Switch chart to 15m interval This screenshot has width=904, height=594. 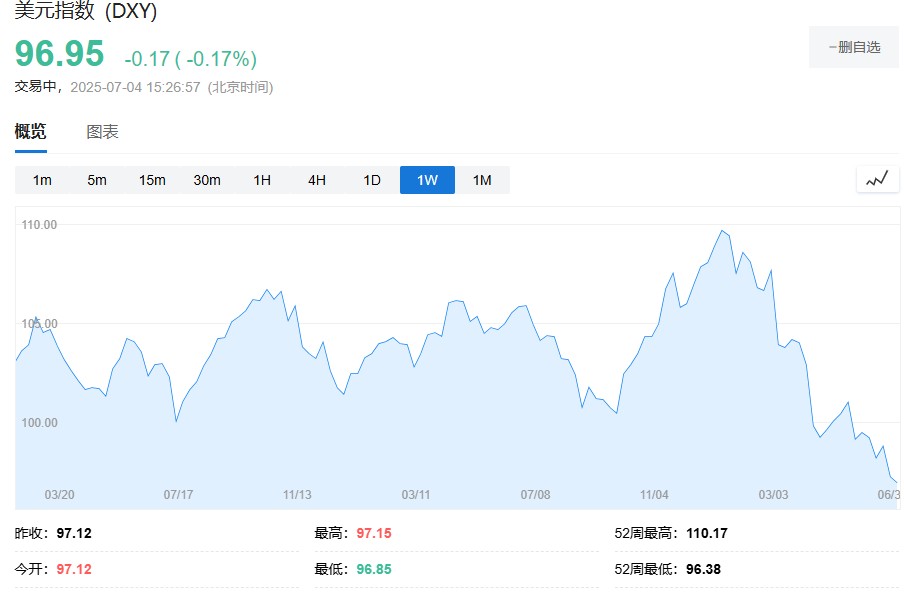coord(152,180)
